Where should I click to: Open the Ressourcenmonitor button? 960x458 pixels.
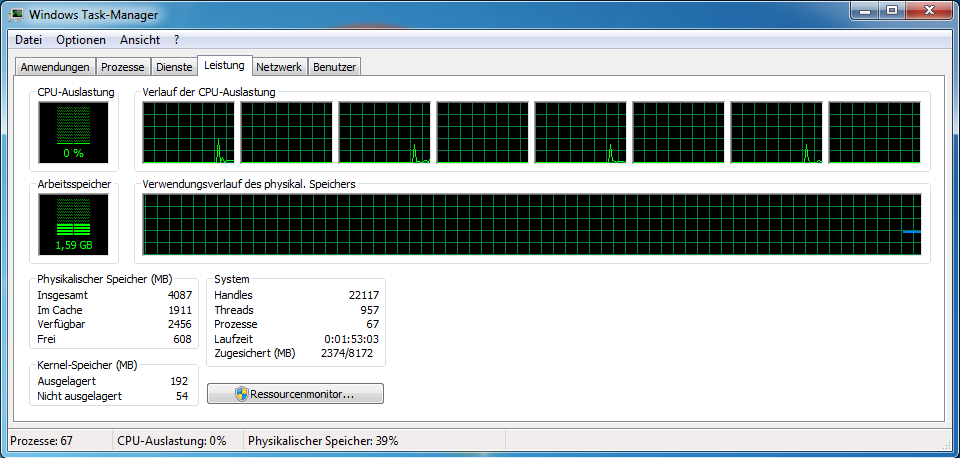click(x=296, y=394)
